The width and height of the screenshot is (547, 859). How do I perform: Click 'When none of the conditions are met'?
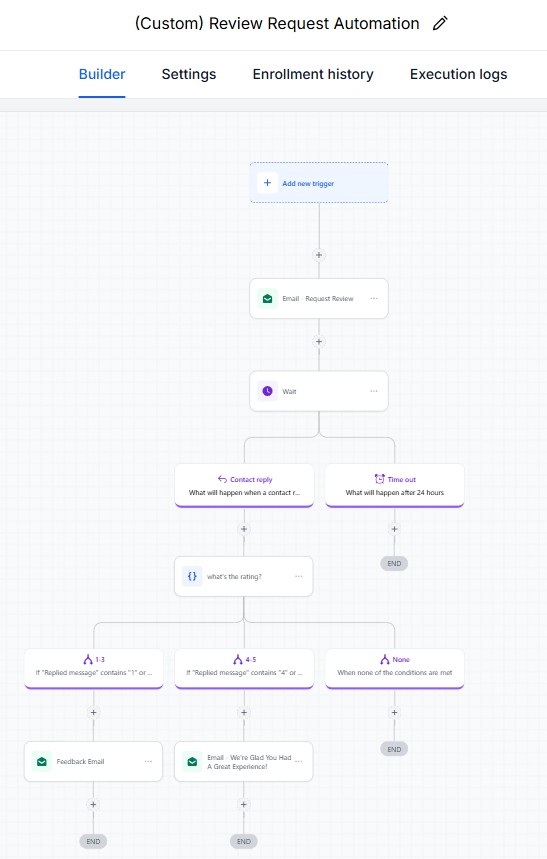395,672
